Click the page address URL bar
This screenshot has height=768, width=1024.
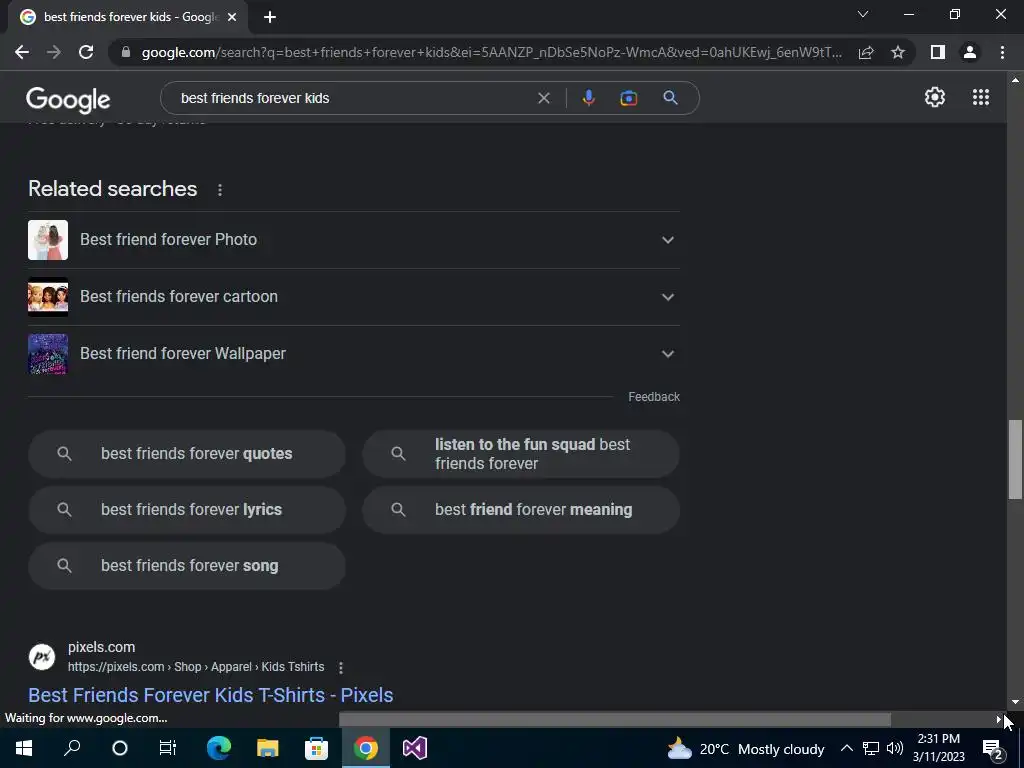(x=491, y=52)
